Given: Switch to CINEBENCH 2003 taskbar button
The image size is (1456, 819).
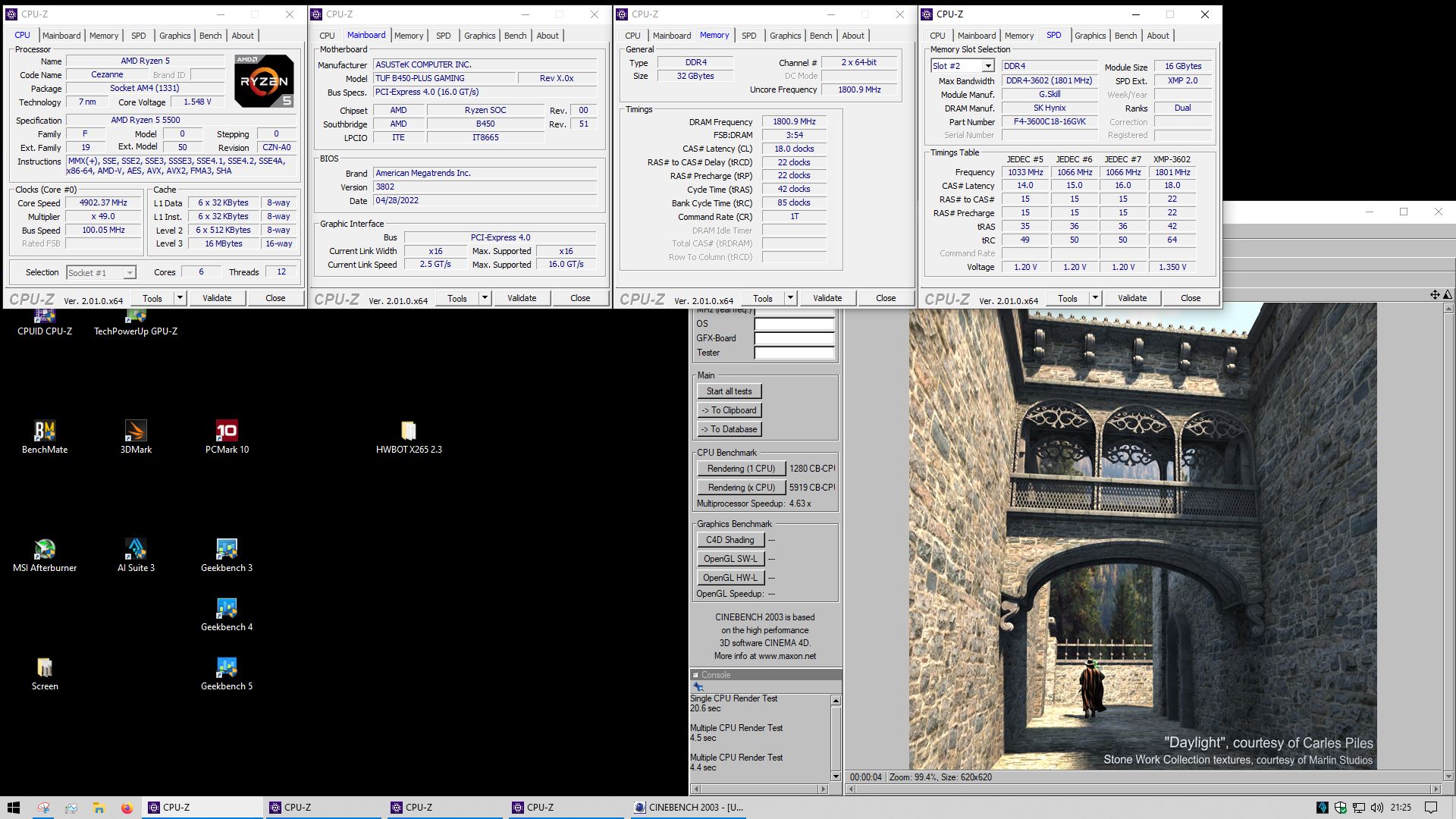Looking at the screenshot, I should [x=690, y=808].
